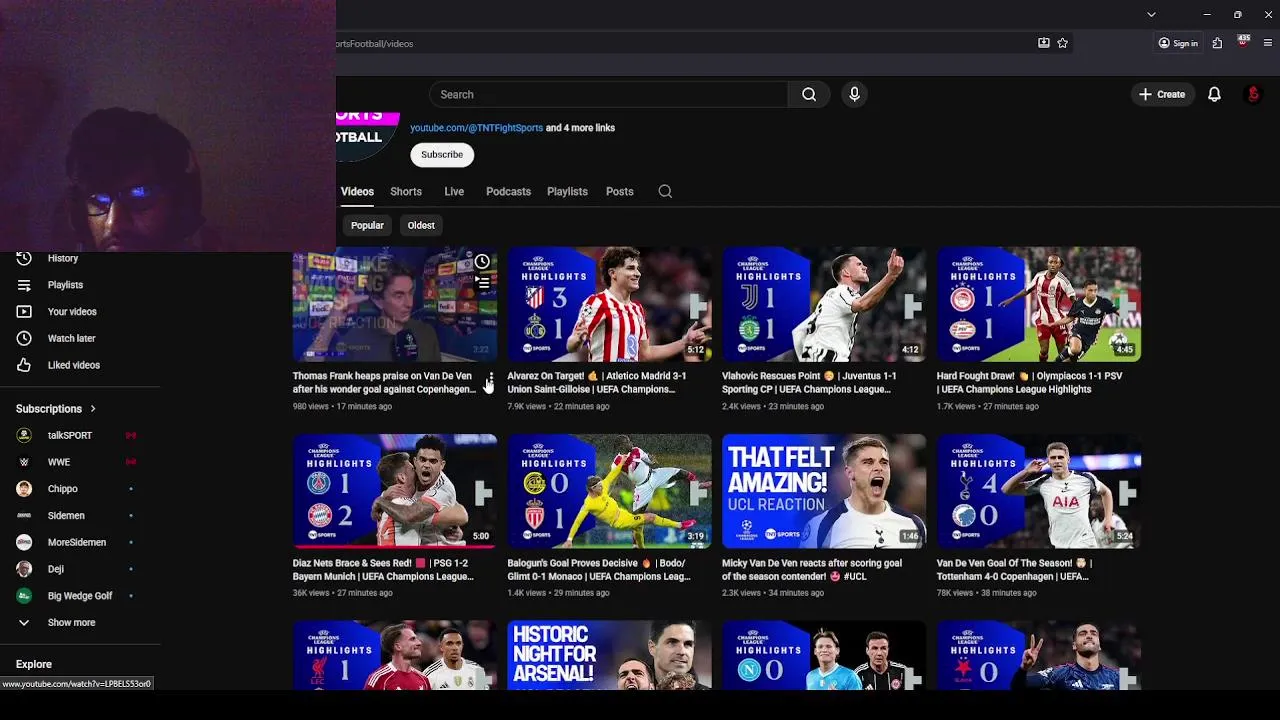Viewport: 1280px width, 720px height.
Task: Click the install app icon in address bar
Action: pyautogui.click(x=1043, y=43)
